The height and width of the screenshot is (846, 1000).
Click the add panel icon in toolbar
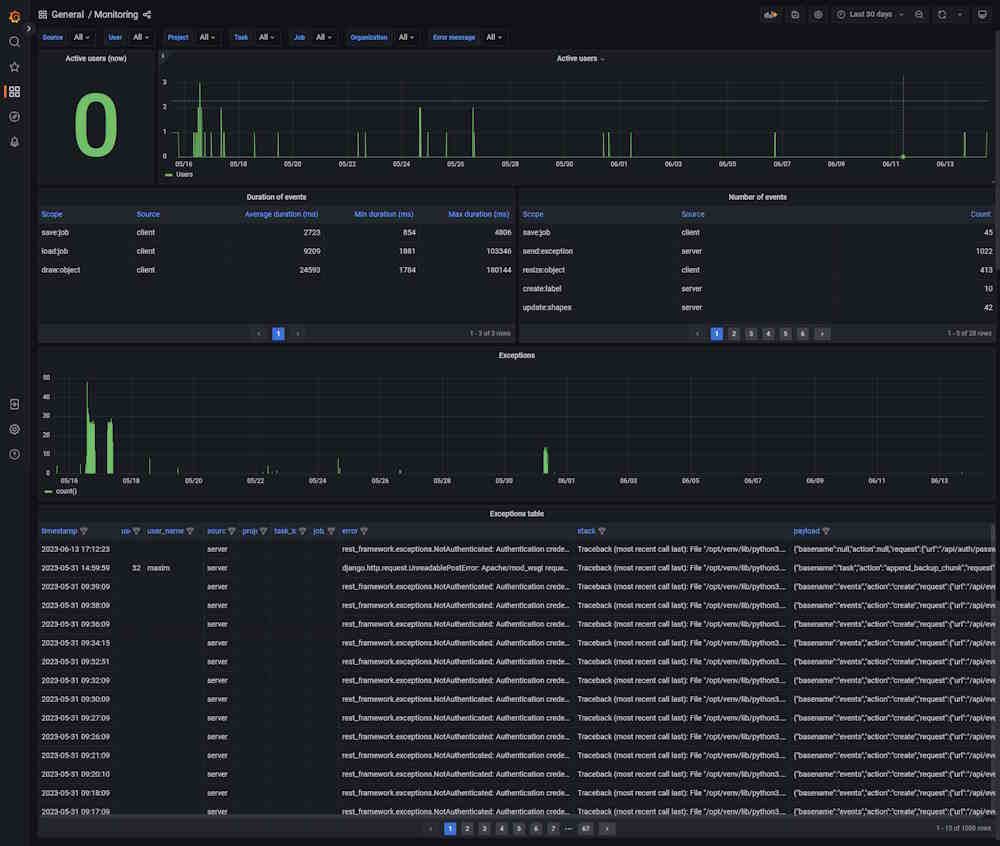coord(768,14)
